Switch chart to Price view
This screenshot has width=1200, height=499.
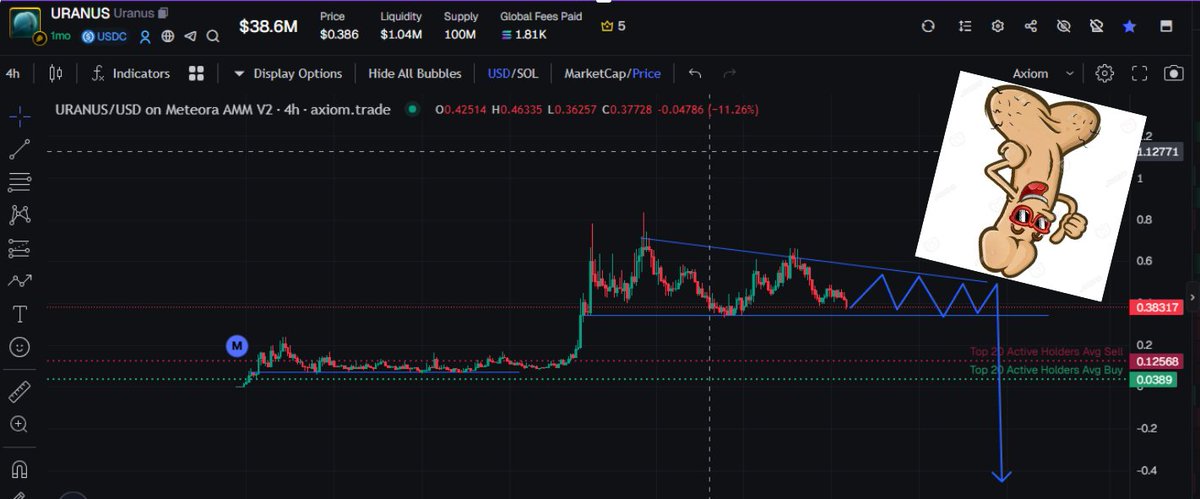pyautogui.click(x=646, y=73)
